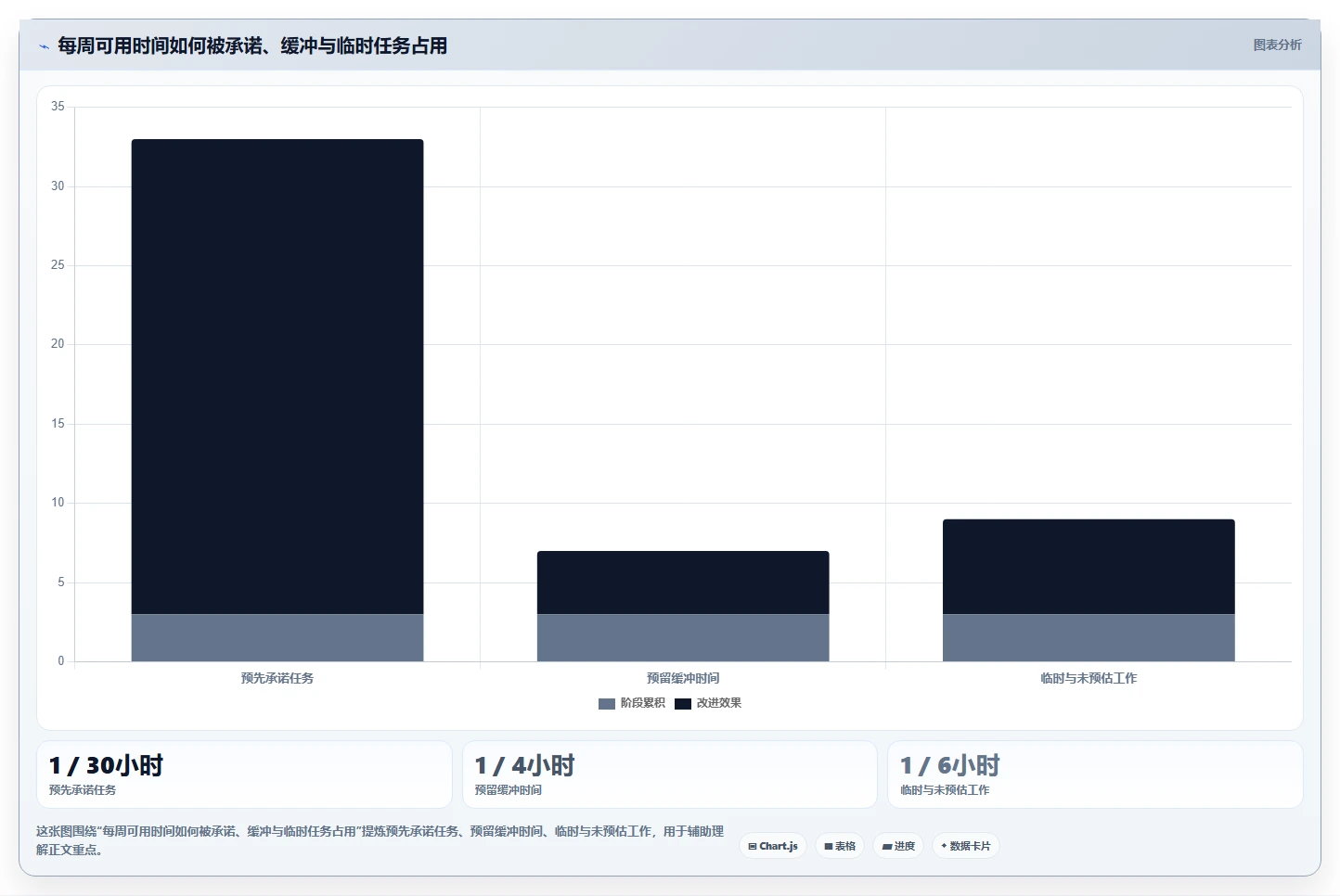Click the description text starting 这张图围绕
This screenshot has height=896, width=1340.
click(380, 840)
